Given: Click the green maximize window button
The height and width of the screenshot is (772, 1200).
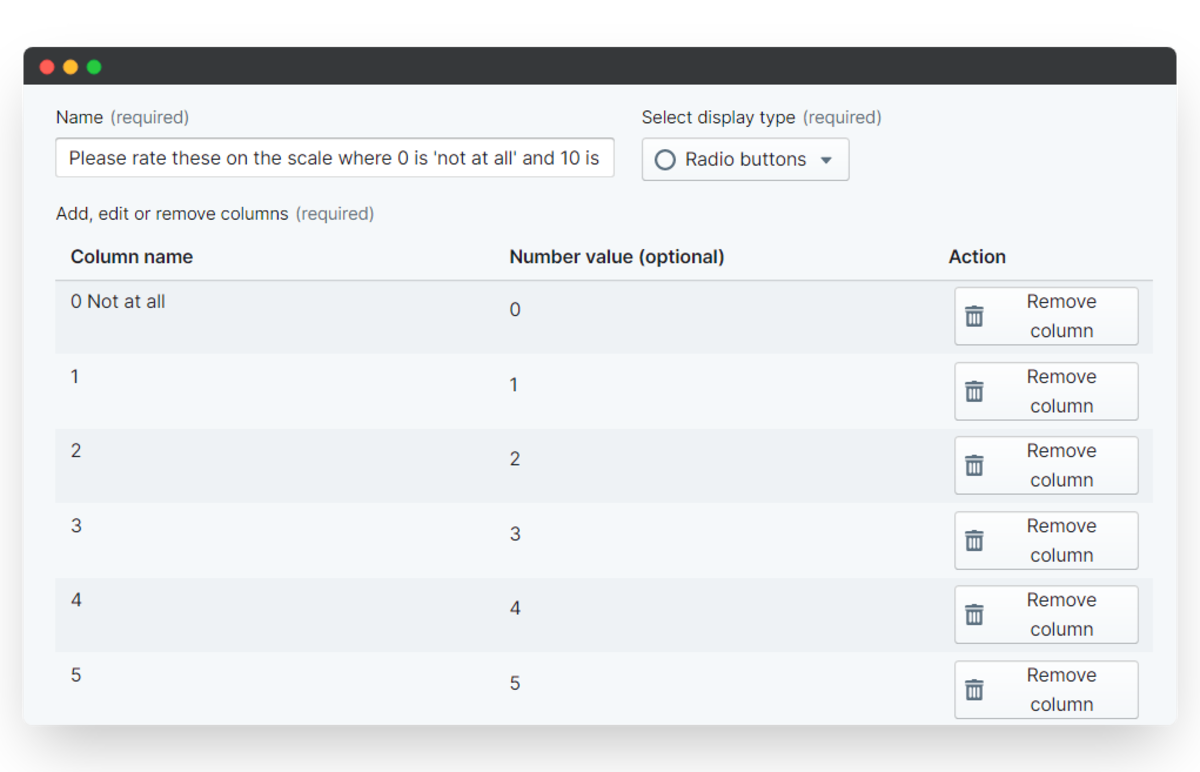Looking at the screenshot, I should coord(94,67).
